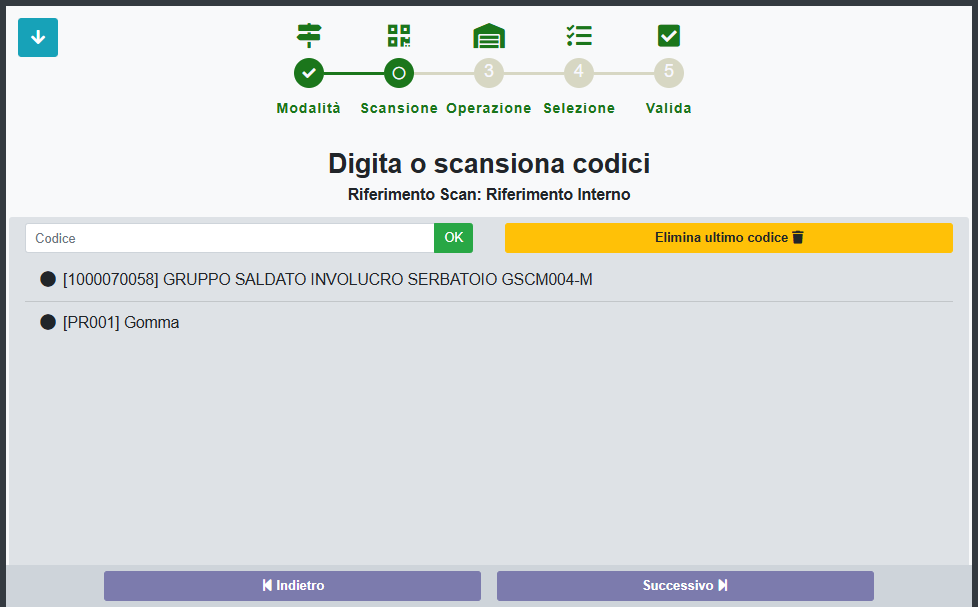Click bullet beside [PR001] Gomma
The width and height of the screenshot is (978, 607).
coord(48,322)
